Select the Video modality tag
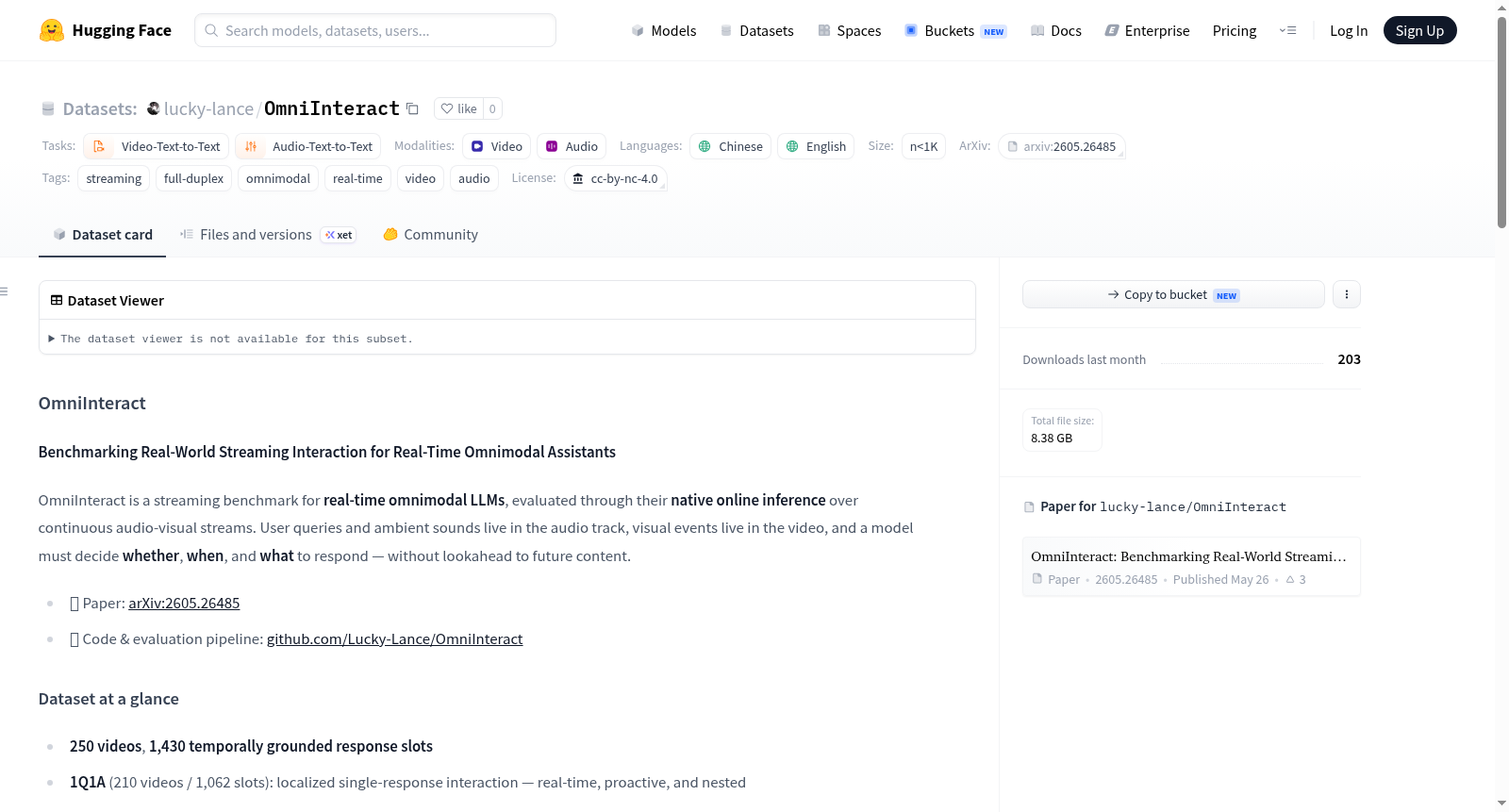 [496, 146]
